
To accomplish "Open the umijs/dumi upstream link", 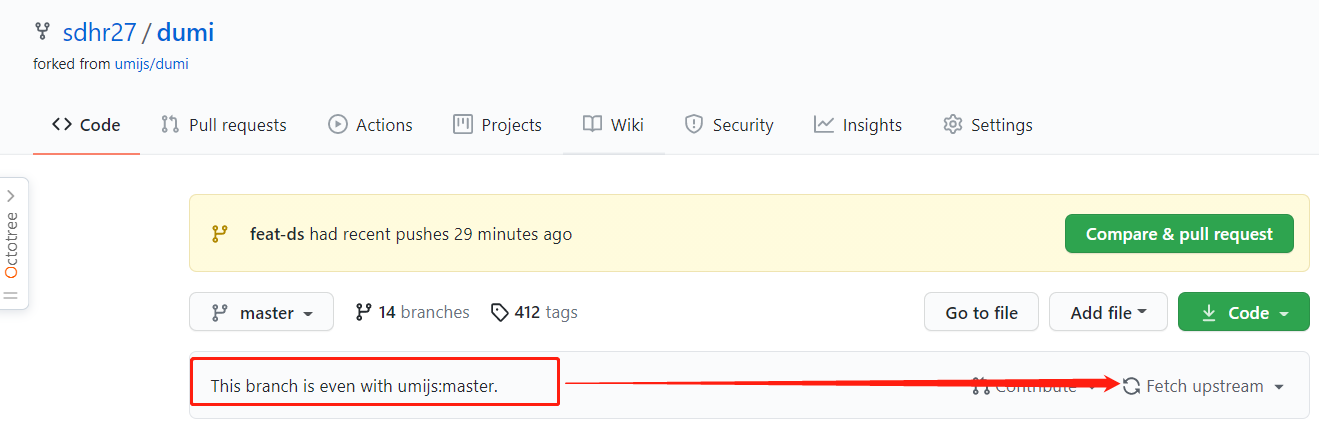I will tap(151, 64).
